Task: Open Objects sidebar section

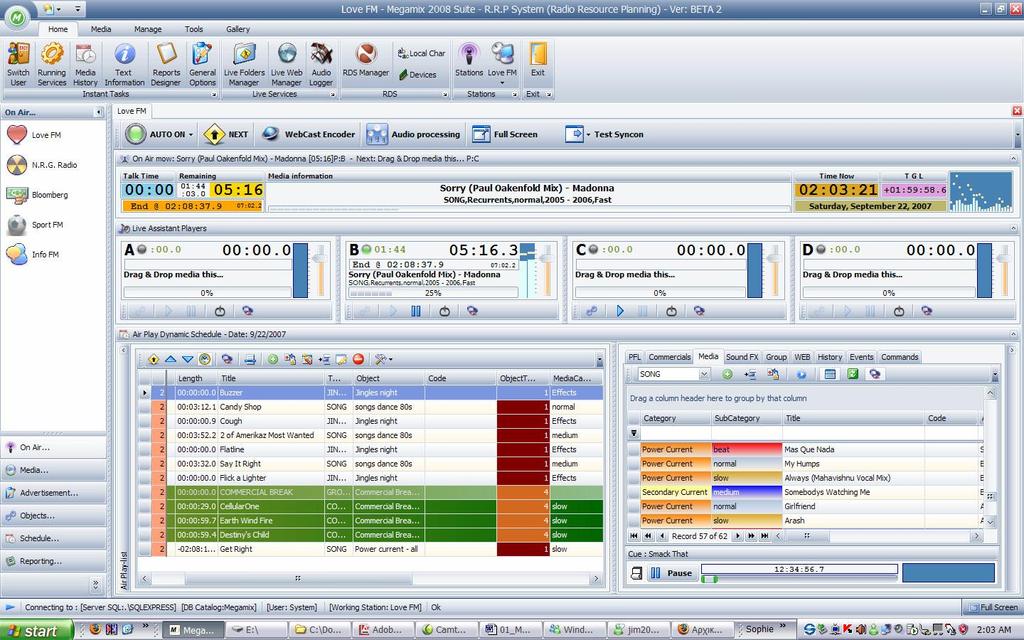Action: coord(54,516)
